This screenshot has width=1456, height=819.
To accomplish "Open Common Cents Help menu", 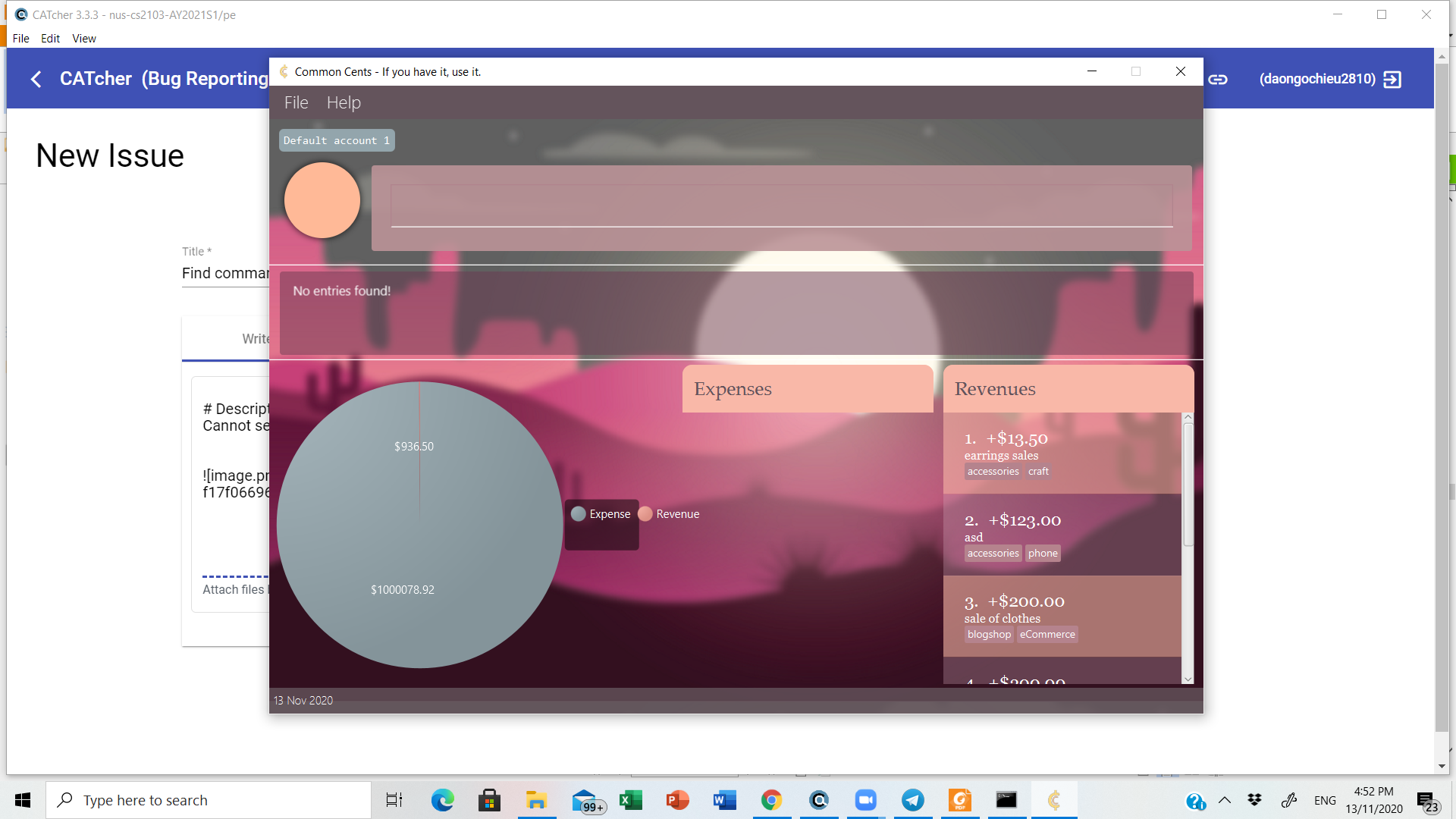I will tap(344, 102).
